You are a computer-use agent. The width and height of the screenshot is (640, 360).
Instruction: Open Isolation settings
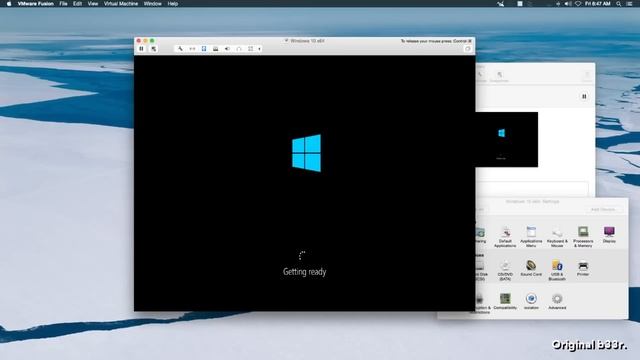click(531, 301)
